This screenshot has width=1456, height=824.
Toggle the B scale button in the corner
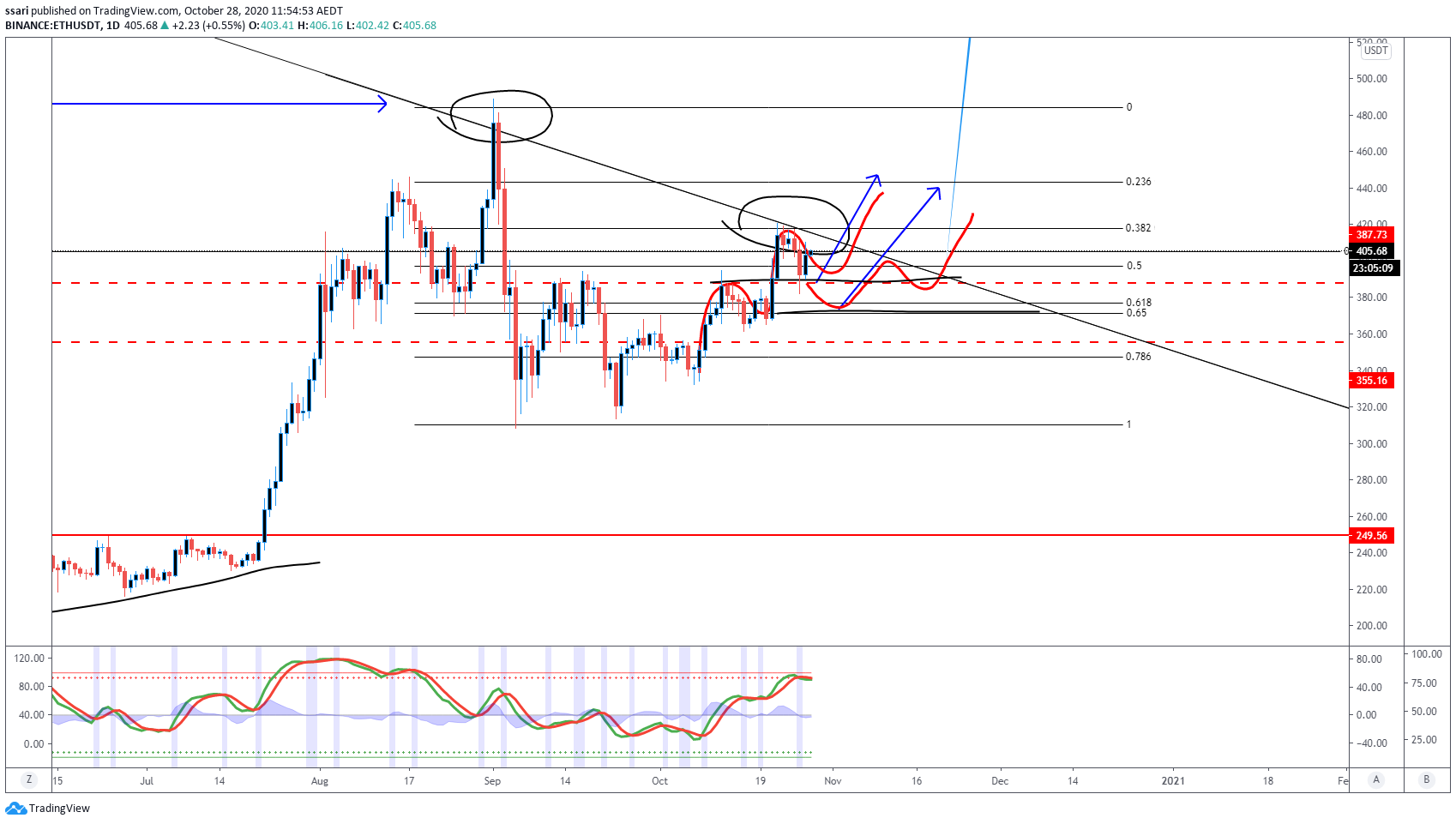[x=1427, y=779]
